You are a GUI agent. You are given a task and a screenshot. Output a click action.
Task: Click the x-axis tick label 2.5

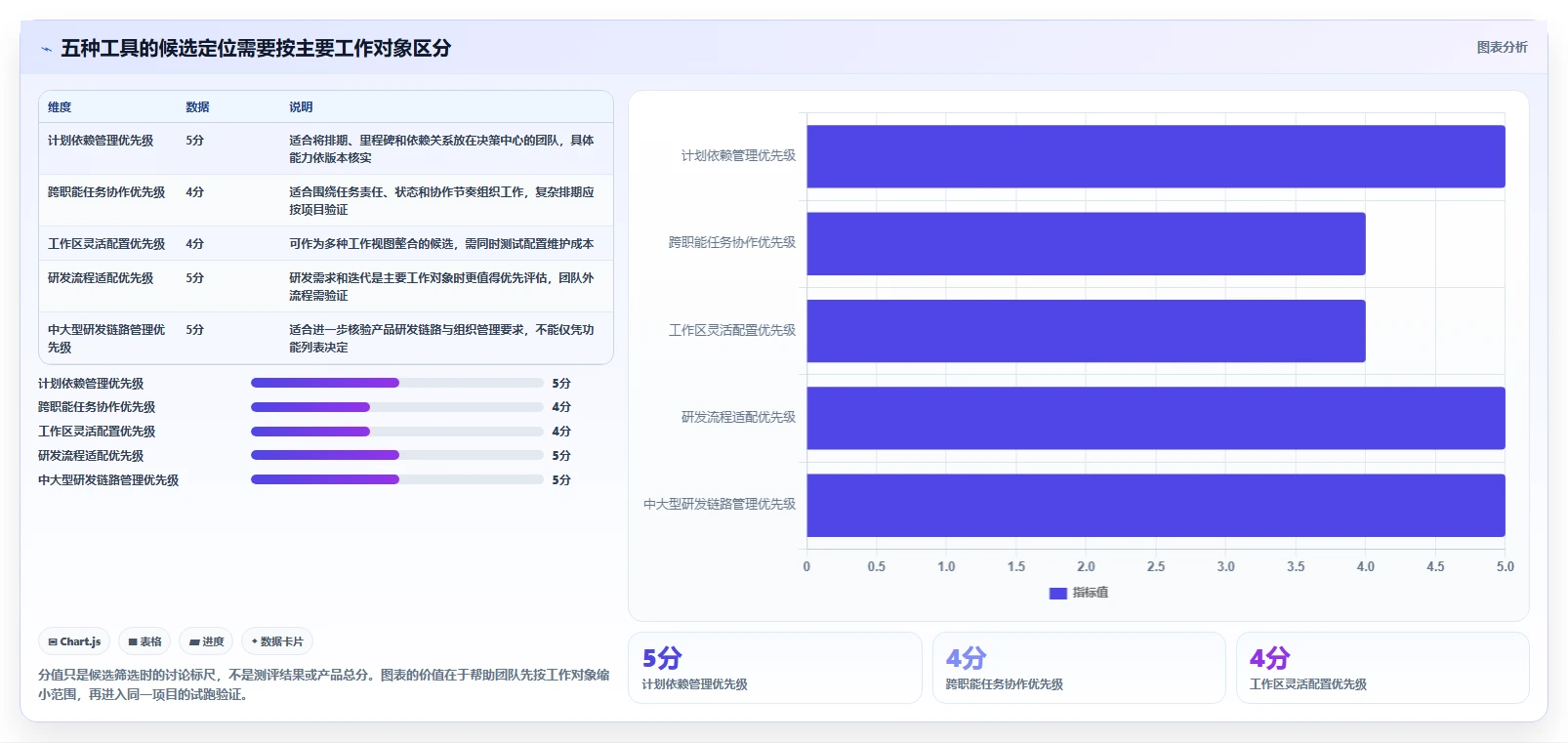point(1156,566)
